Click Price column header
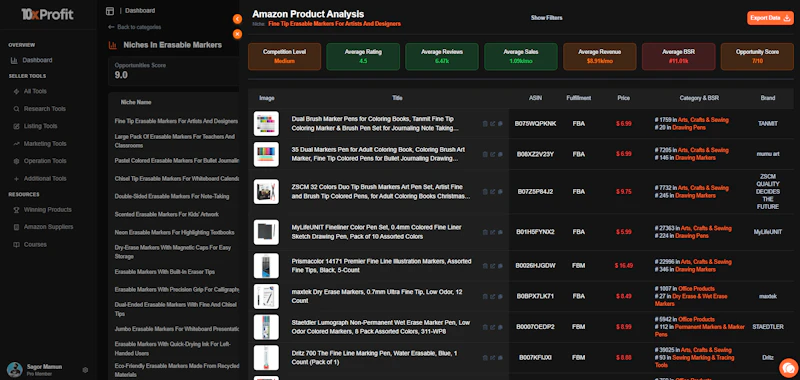This screenshot has height=380, width=800. click(x=623, y=98)
